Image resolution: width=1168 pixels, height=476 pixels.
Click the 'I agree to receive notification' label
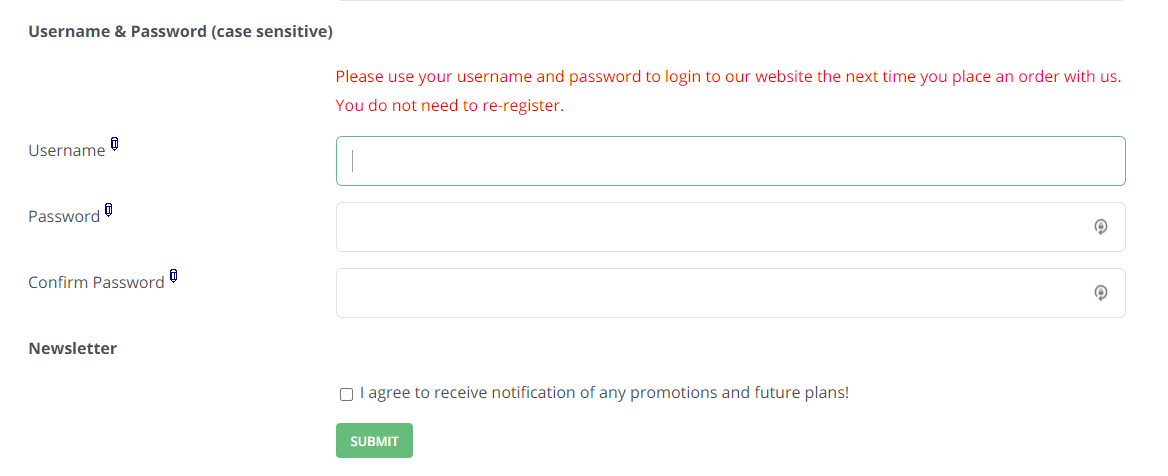coord(604,393)
